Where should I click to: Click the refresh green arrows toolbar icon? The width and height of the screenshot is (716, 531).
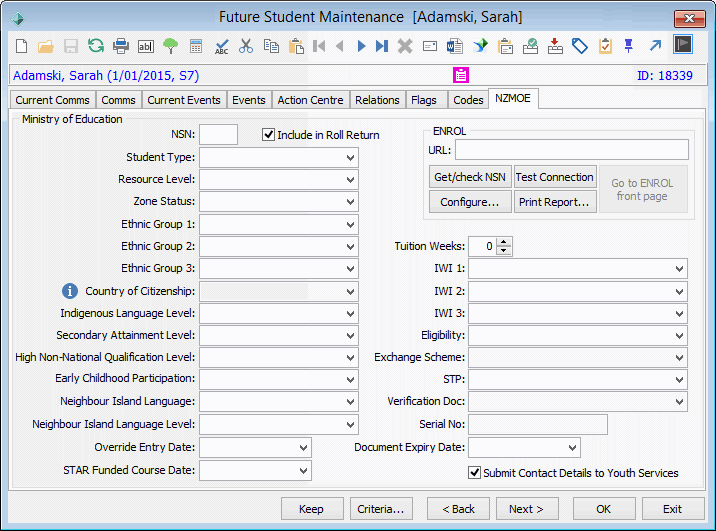(96, 46)
